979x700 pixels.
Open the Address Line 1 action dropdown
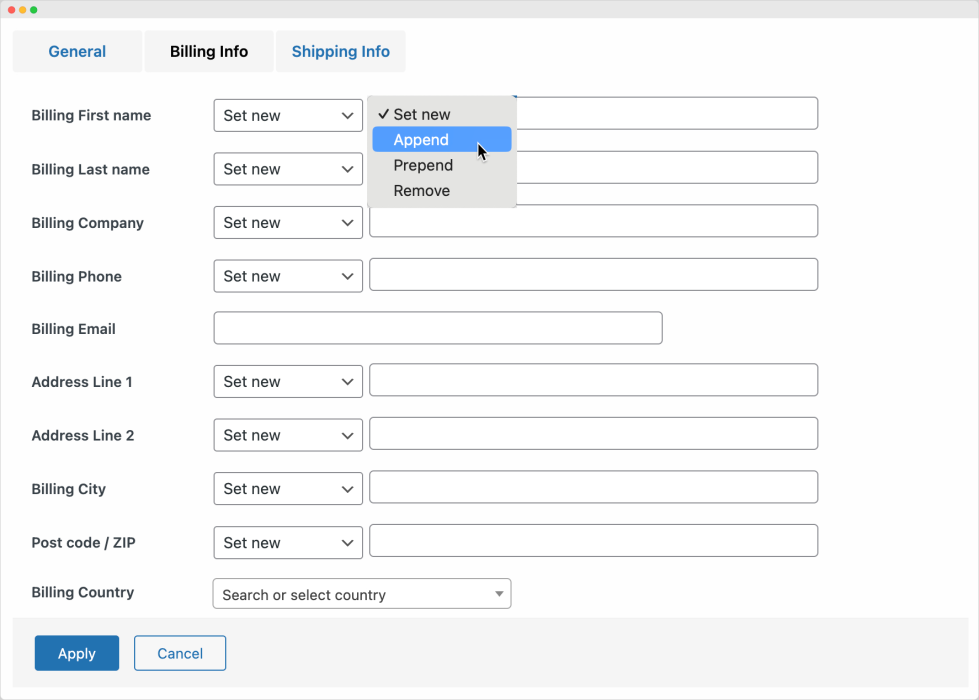288,382
